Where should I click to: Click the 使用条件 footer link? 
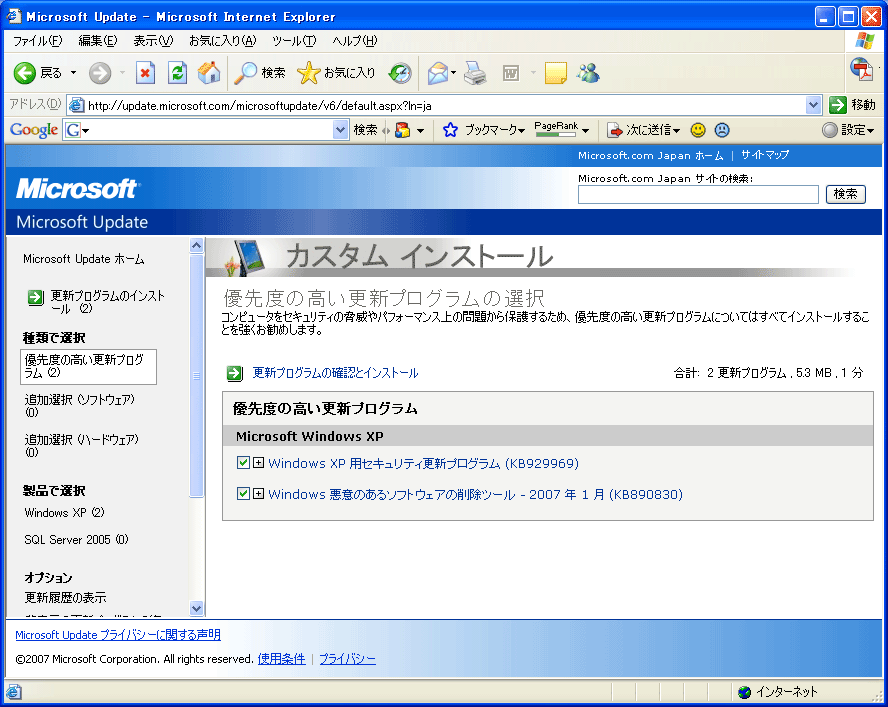pyautogui.click(x=281, y=659)
